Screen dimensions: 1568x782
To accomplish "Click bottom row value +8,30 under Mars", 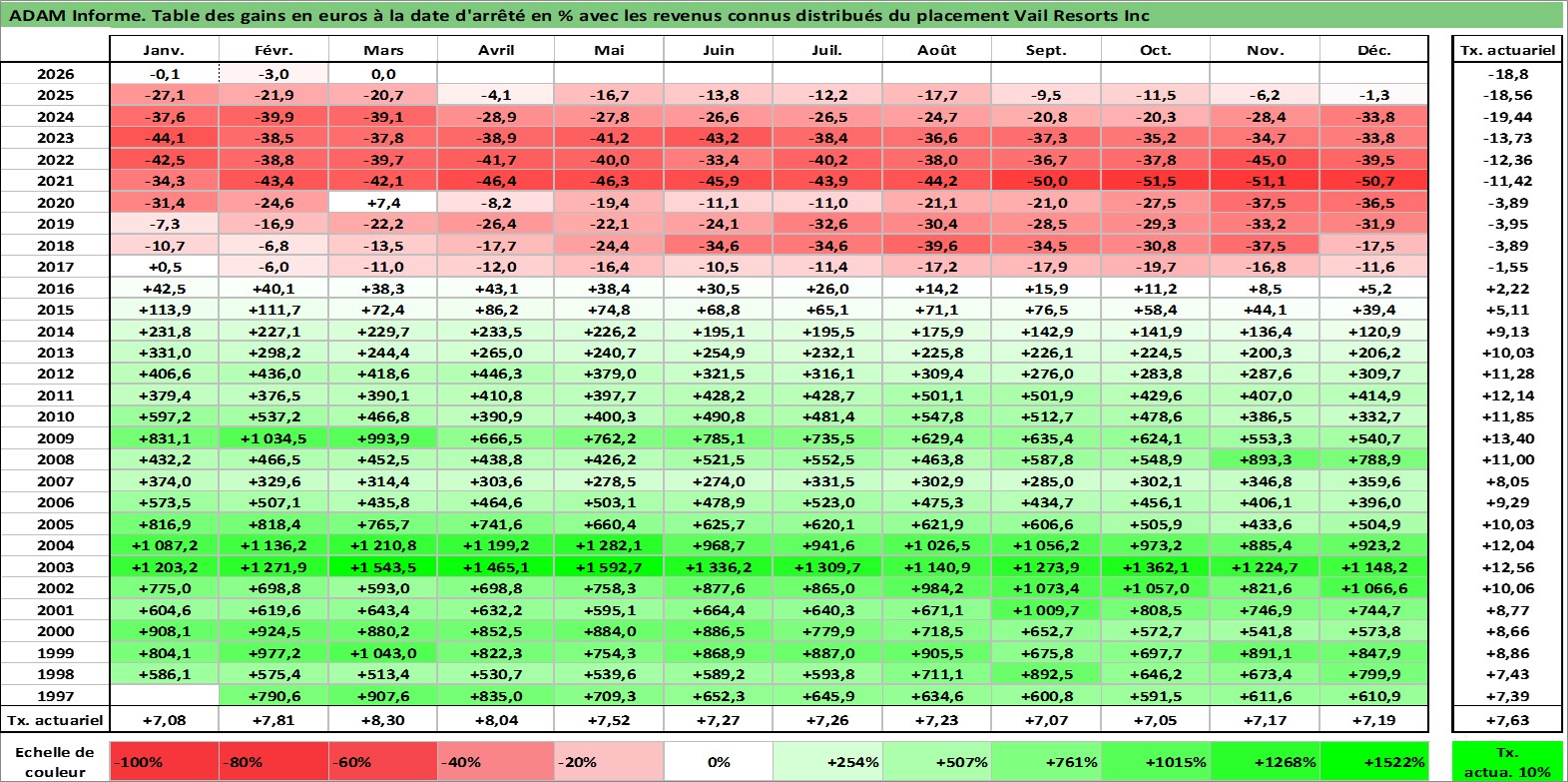I will (x=383, y=720).
